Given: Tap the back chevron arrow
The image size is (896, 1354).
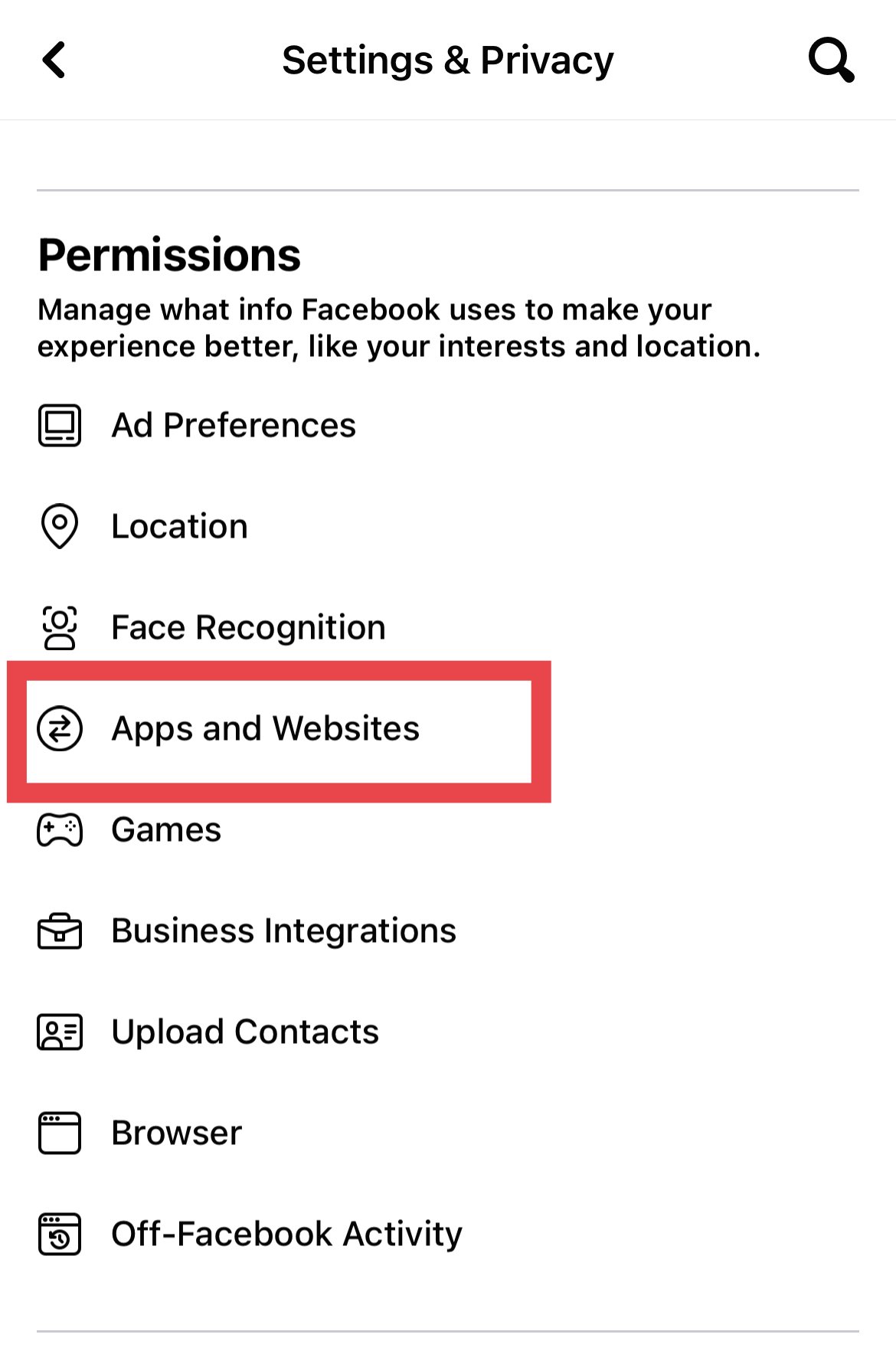Looking at the screenshot, I should click(x=54, y=60).
